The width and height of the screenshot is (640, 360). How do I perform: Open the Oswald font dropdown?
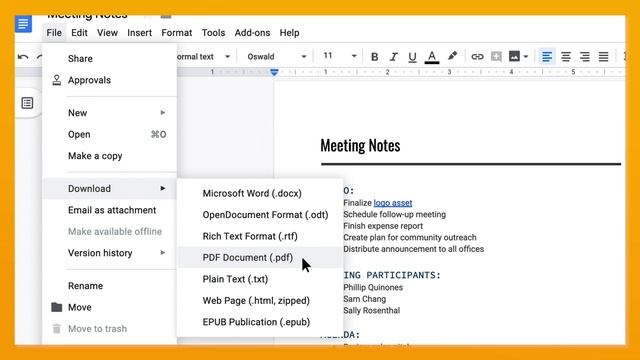tap(276, 57)
